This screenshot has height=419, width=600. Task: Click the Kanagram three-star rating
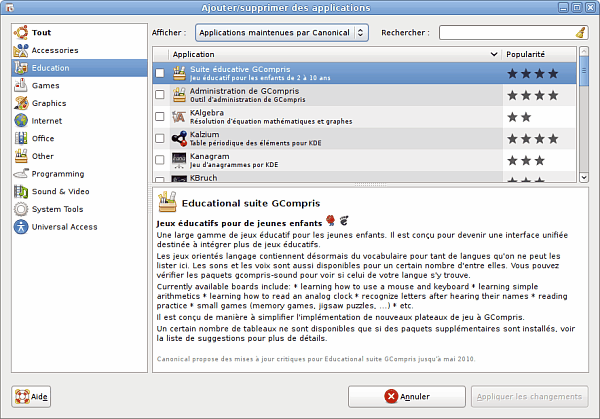click(526, 160)
